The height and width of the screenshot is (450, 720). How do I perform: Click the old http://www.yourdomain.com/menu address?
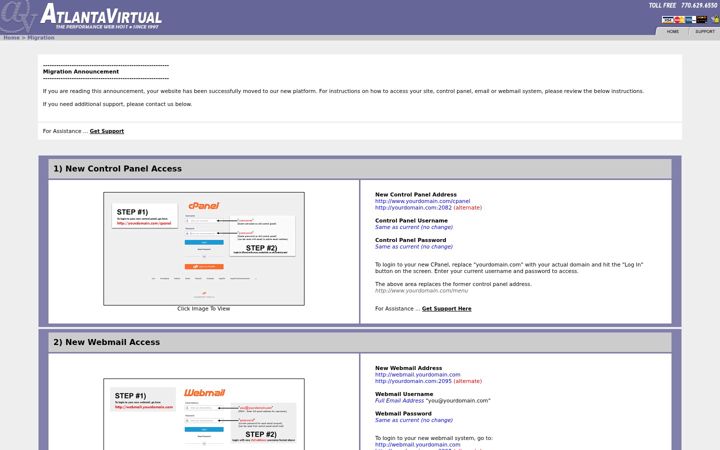click(422, 291)
